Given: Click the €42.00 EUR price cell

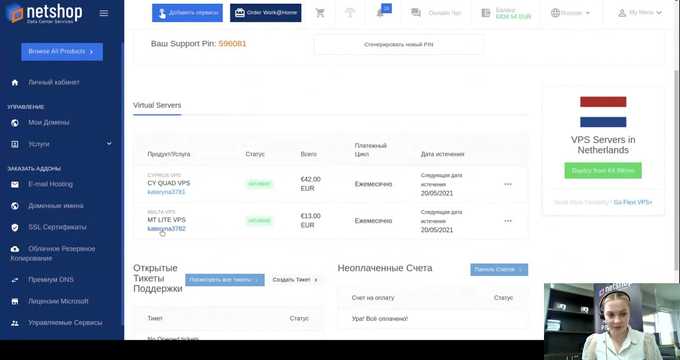Looking at the screenshot, I should click(311, 184).
